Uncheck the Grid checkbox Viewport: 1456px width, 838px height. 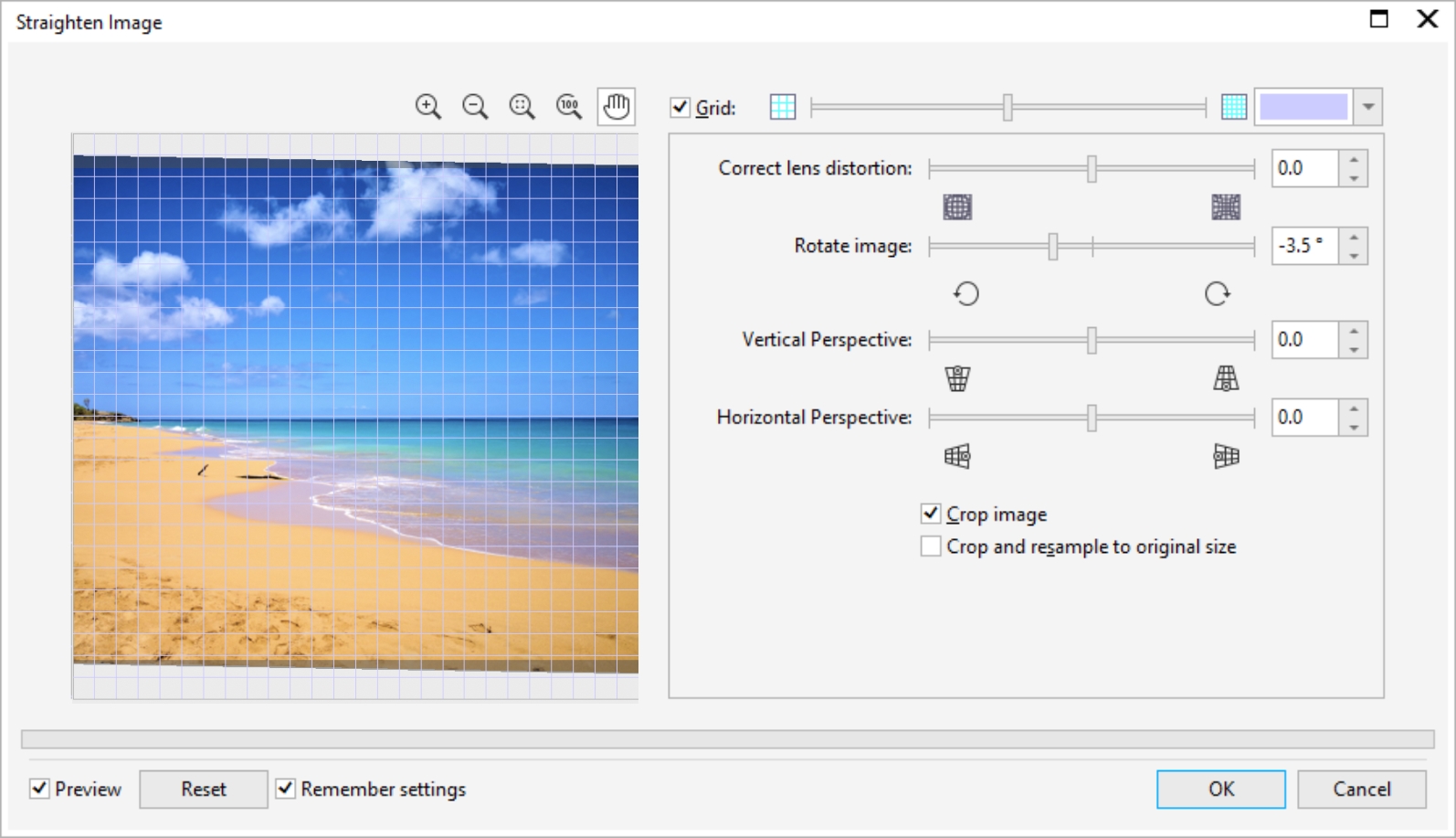click(x=680, y=107)
